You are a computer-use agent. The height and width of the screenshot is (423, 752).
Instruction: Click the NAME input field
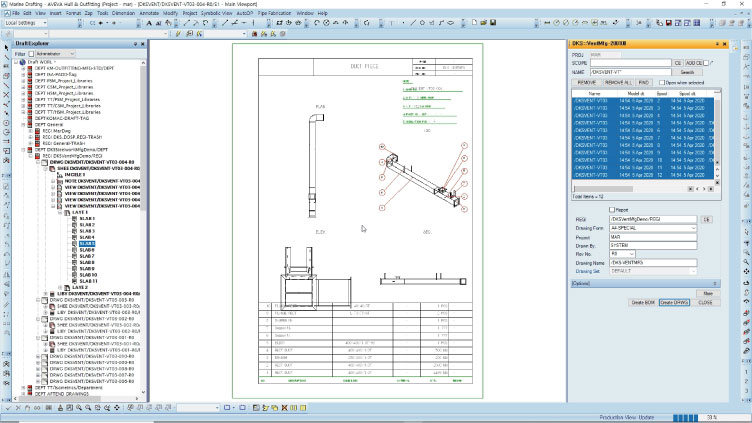(x=631, y=72)
